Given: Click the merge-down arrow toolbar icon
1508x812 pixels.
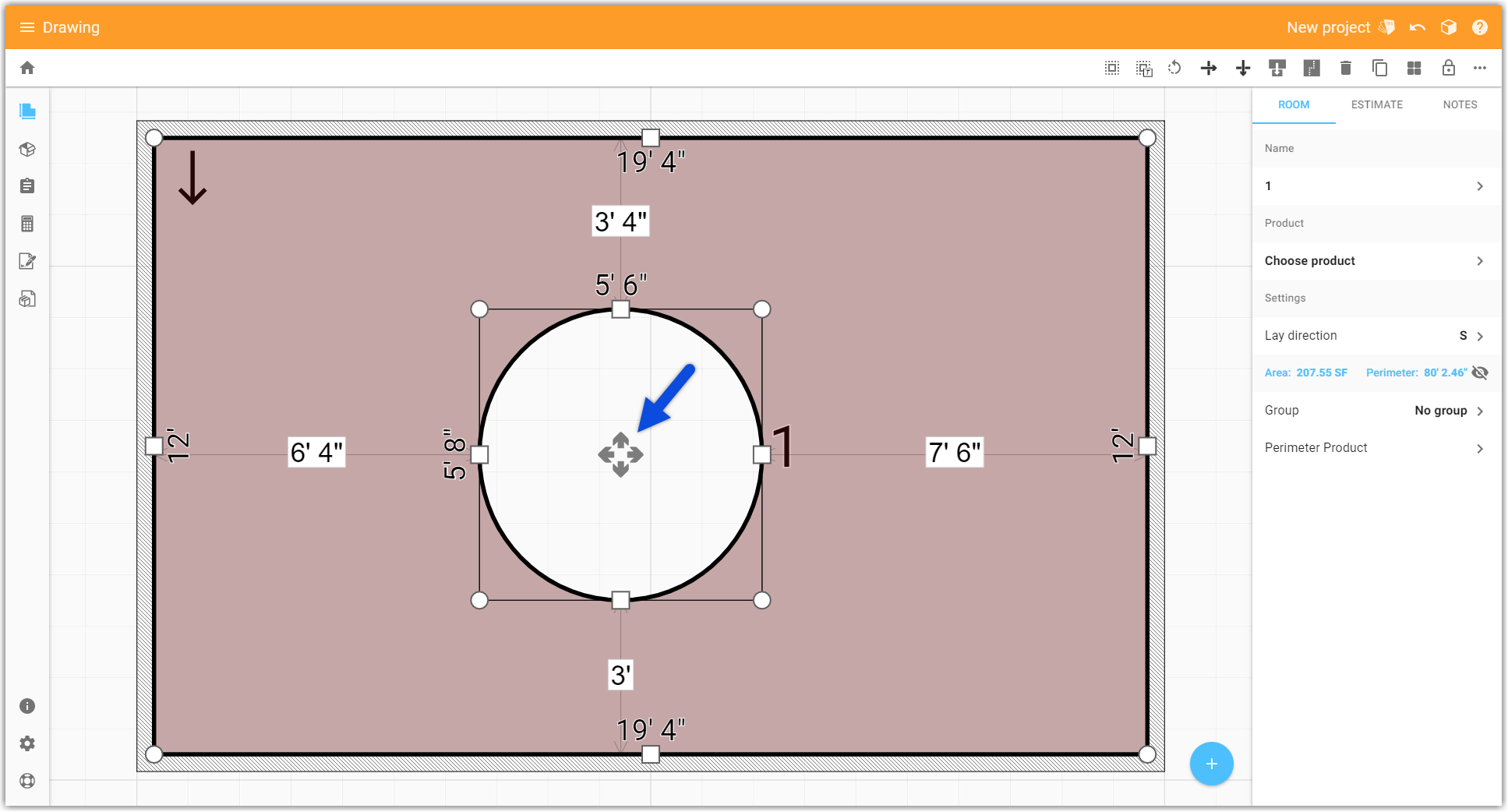Looking at the screenshot, I should (1277, 68).
